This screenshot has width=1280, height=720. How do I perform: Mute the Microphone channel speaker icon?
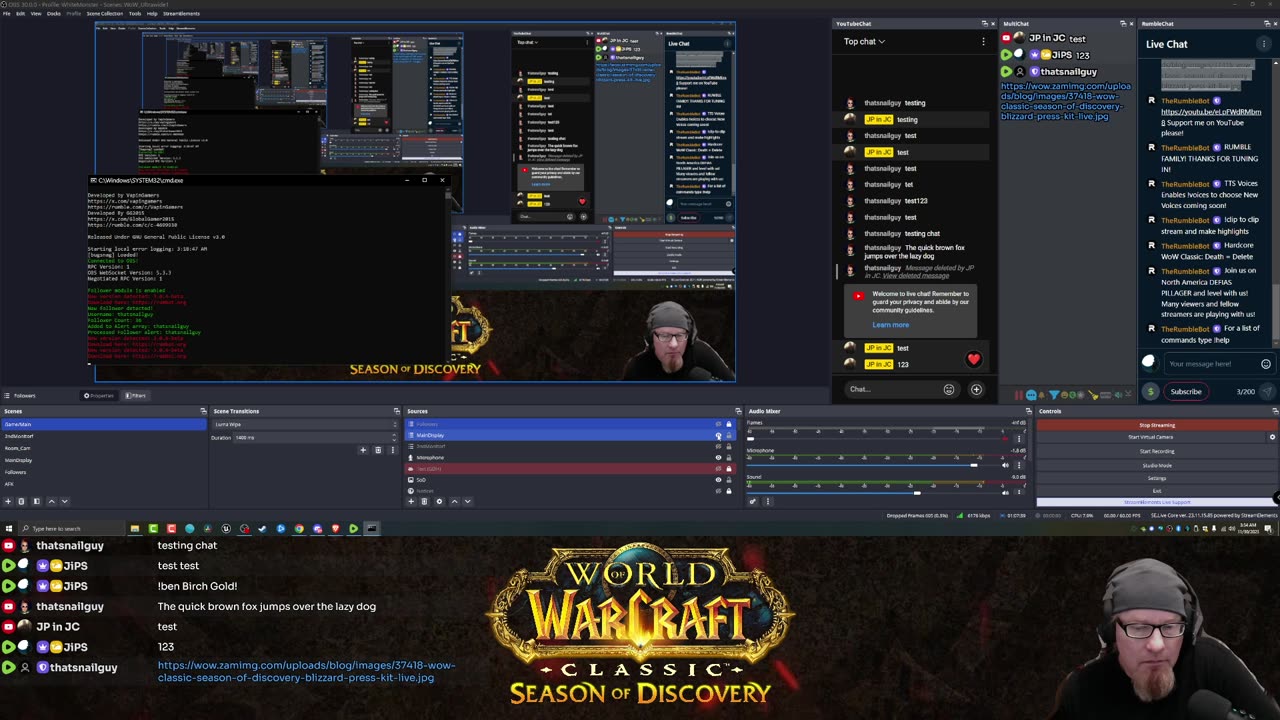1005,465
